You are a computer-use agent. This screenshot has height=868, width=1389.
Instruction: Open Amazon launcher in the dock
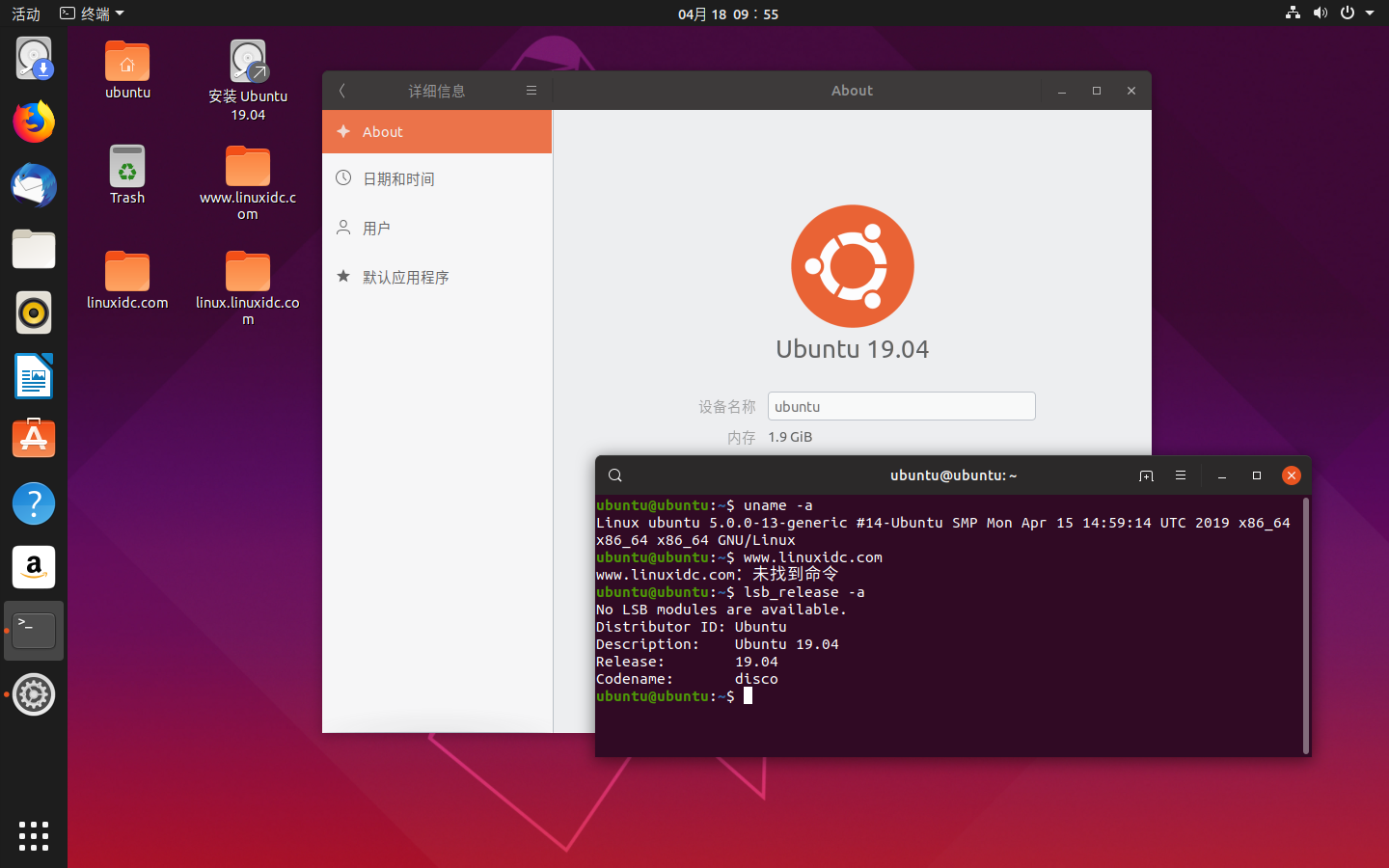(34, 567)
